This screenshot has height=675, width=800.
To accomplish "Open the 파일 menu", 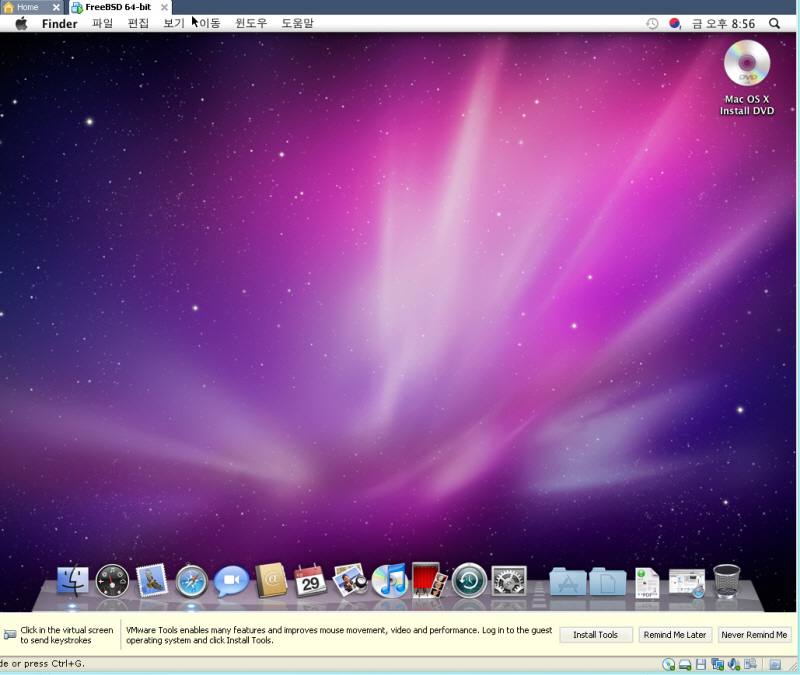I will pyautogui.click(x=102, y=23).
